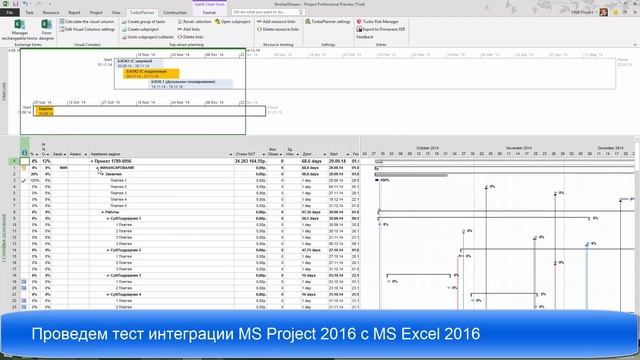640x360 pixels.
Task: Switch to the View ribbon tab
Action: [116, 13]
